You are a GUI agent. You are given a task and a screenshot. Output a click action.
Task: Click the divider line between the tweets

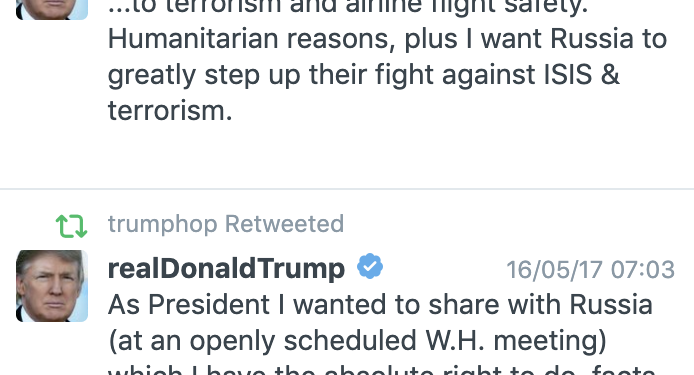pyautogui.click(x=347, y=189)
